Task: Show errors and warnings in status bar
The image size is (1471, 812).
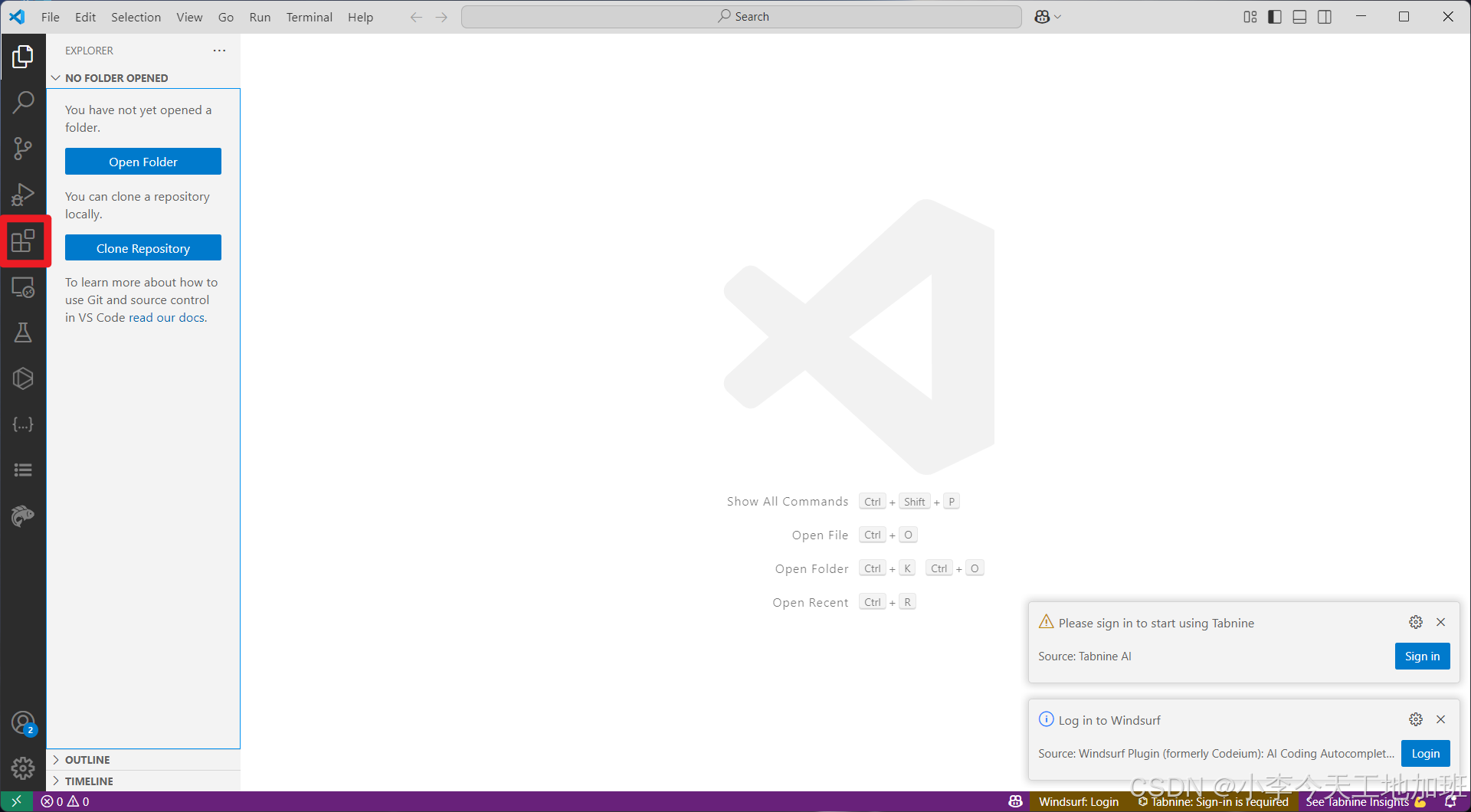Action: [x=65, y=801]
